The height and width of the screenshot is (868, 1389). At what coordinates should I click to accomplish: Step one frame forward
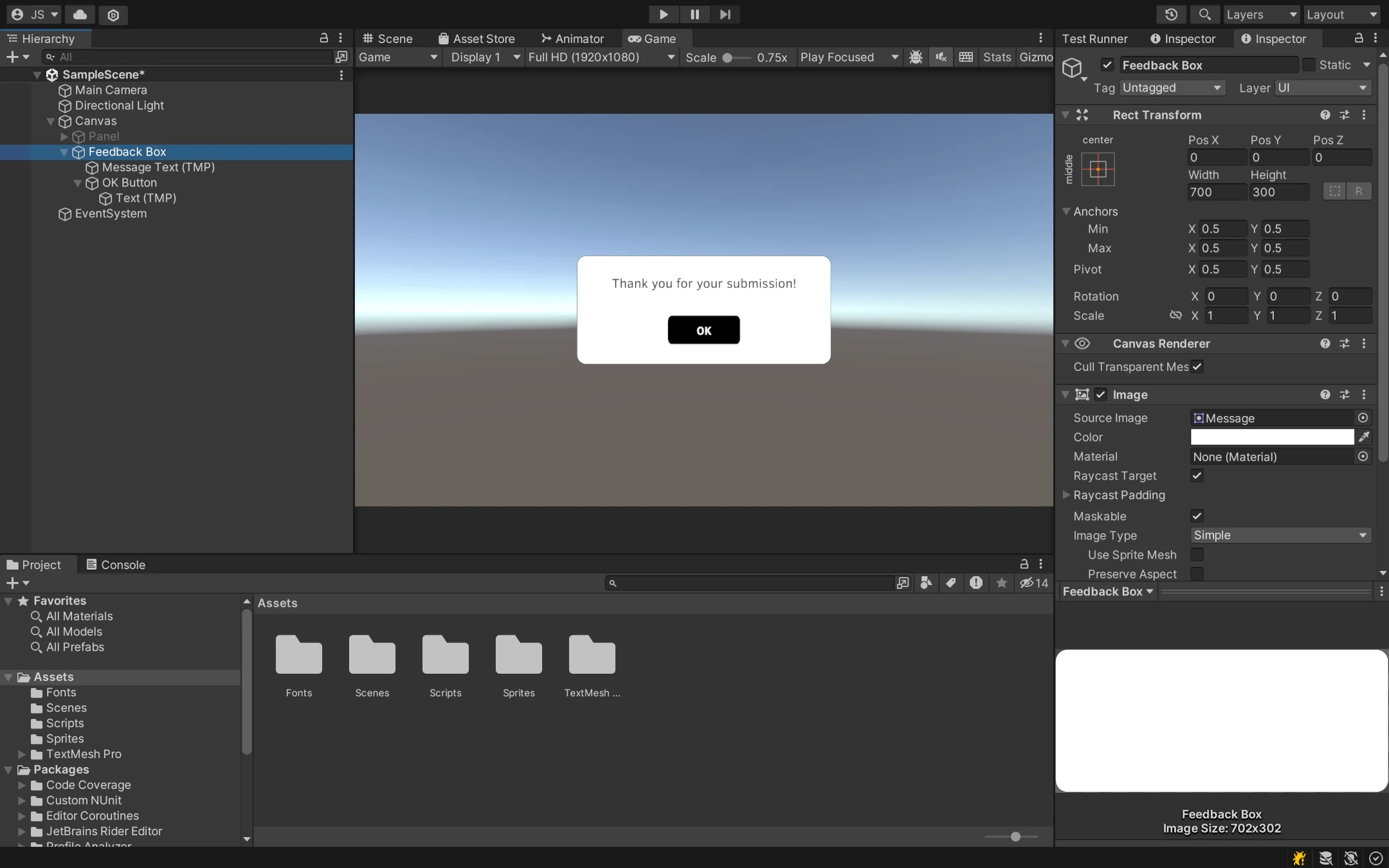tap(725, 14)
